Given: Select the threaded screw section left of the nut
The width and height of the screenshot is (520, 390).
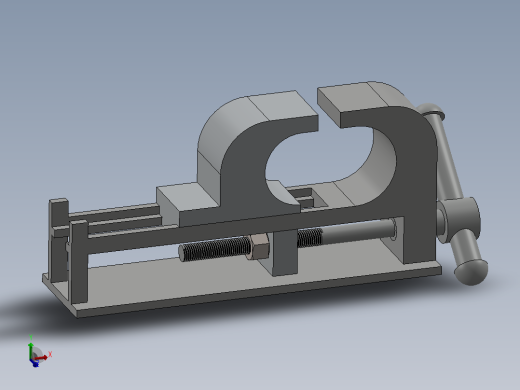Looking at the screenshot, I should pyautogui.click(x=215, y=249).
